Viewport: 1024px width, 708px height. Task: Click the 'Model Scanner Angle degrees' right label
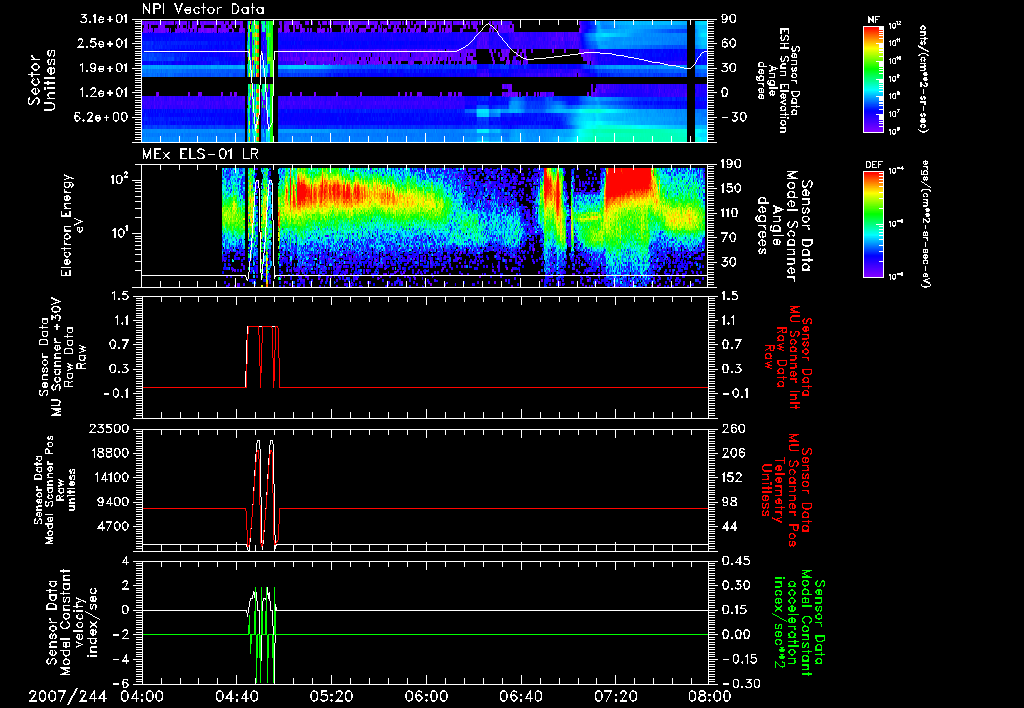pos(784,225)
